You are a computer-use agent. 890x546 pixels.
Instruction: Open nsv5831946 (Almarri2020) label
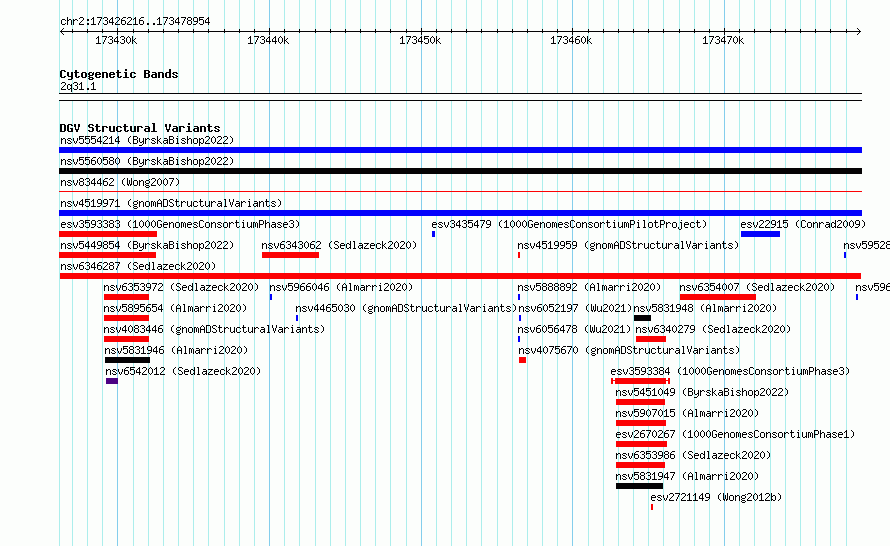pyautogui.click(x=177, y=350)
